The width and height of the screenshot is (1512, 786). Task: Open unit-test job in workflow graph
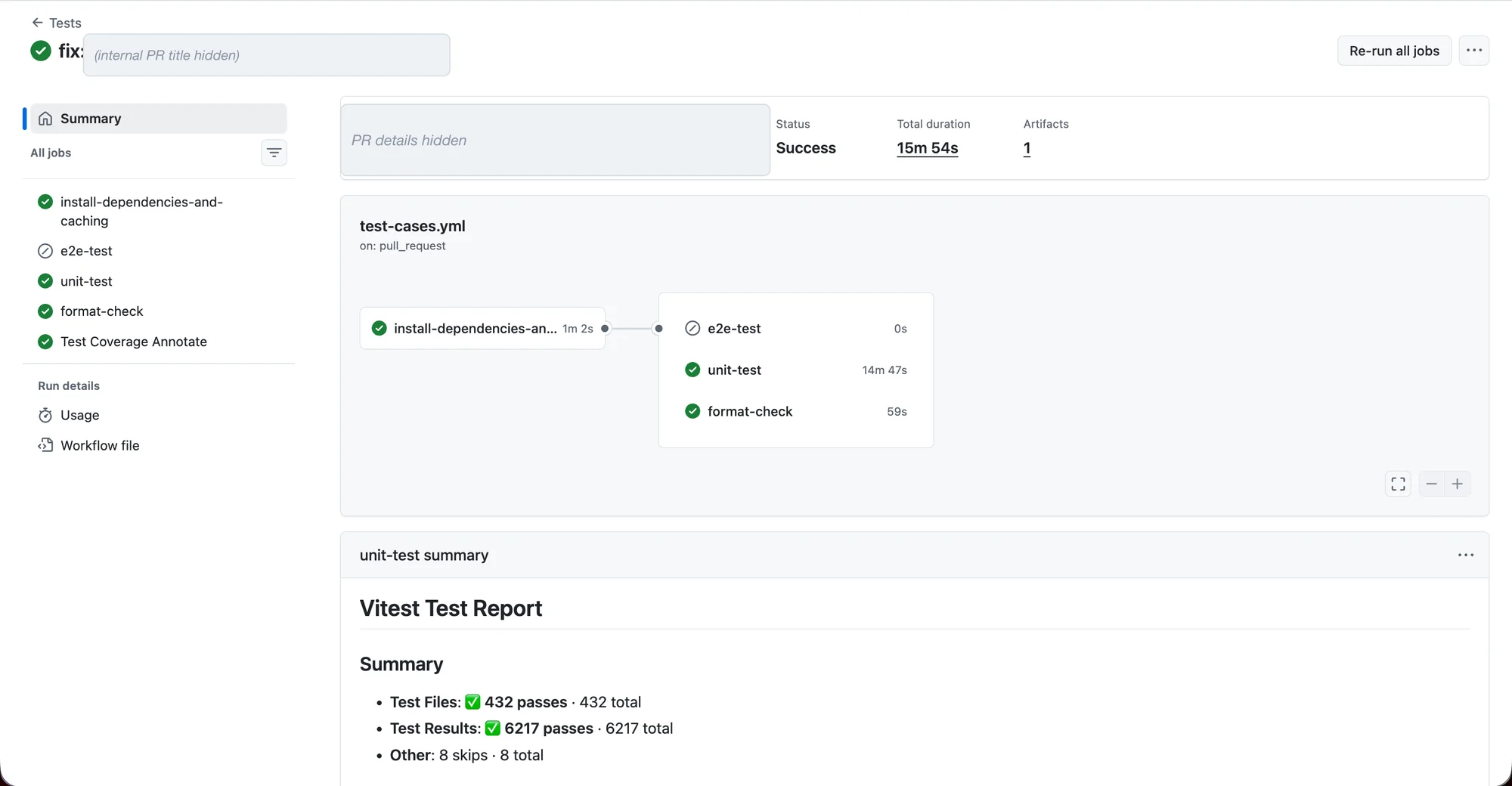pyautogui.click(x=795, y=370)
